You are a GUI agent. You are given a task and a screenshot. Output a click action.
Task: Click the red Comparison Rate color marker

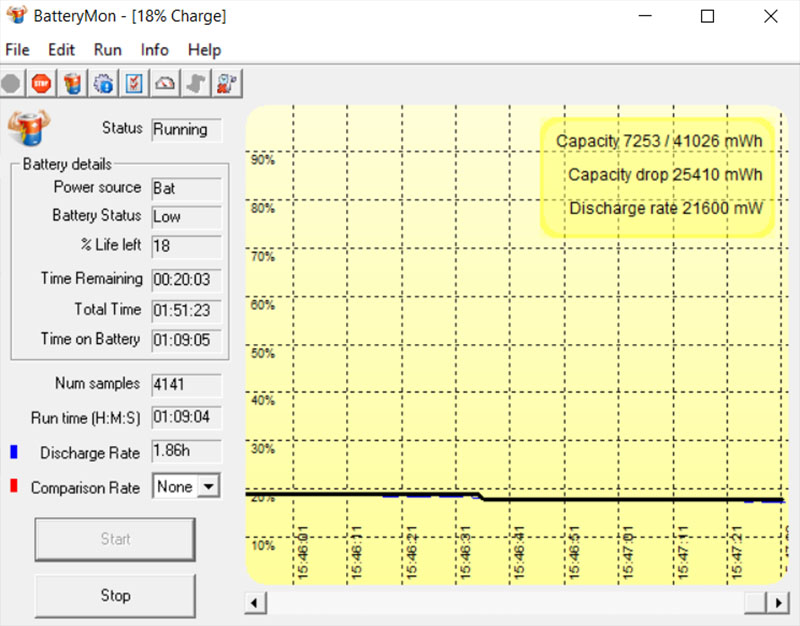coord(14,486)
